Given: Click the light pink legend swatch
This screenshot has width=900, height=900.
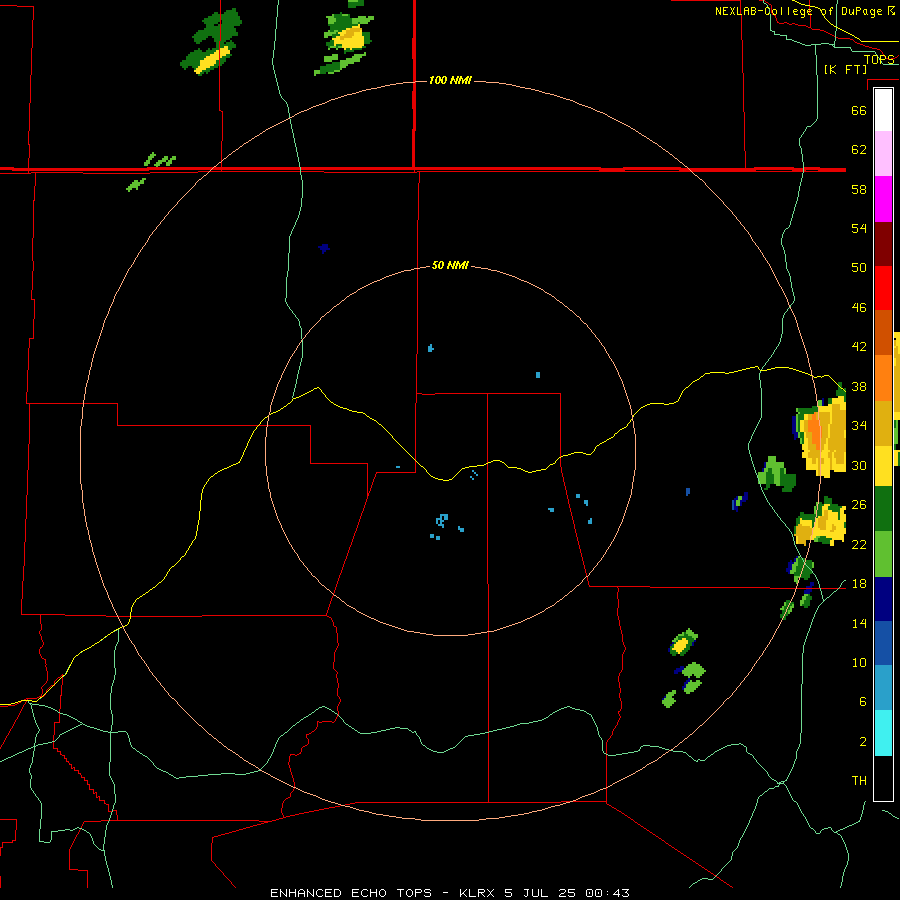Looking at the screenshot, I should (x=883, y=154).
